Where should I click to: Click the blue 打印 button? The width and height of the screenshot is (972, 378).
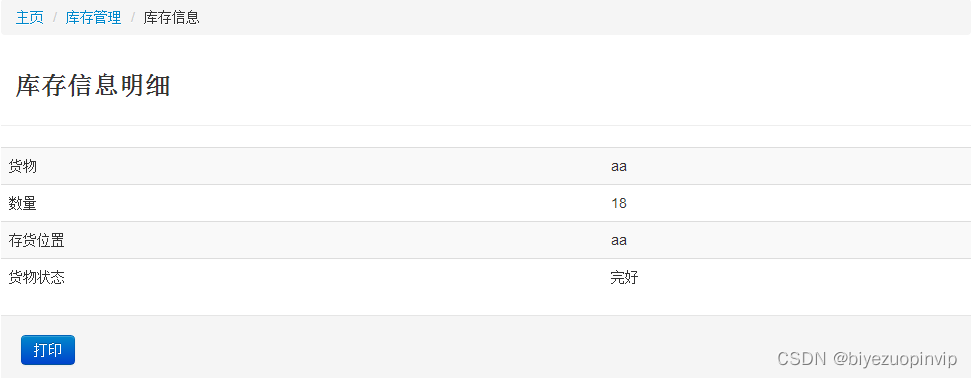[48, 350]
